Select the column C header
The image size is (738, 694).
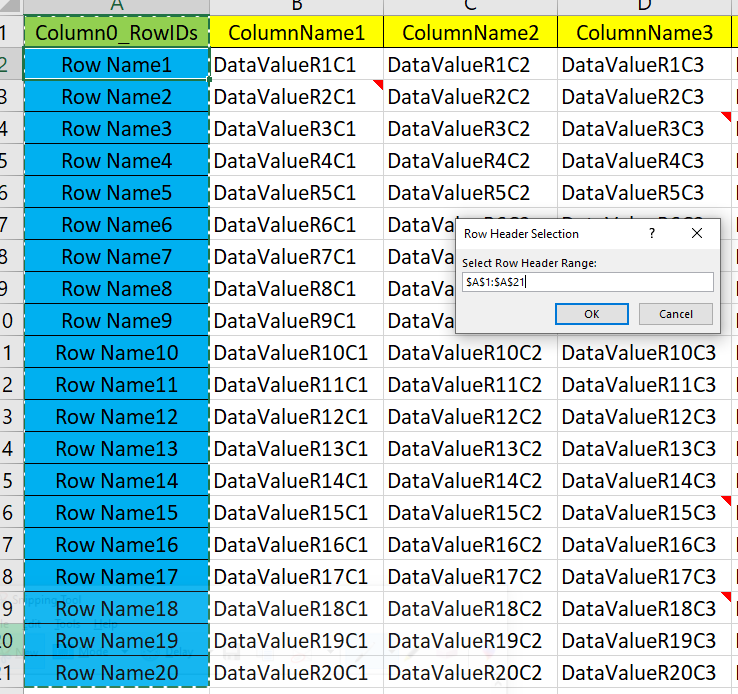[470, 6]
